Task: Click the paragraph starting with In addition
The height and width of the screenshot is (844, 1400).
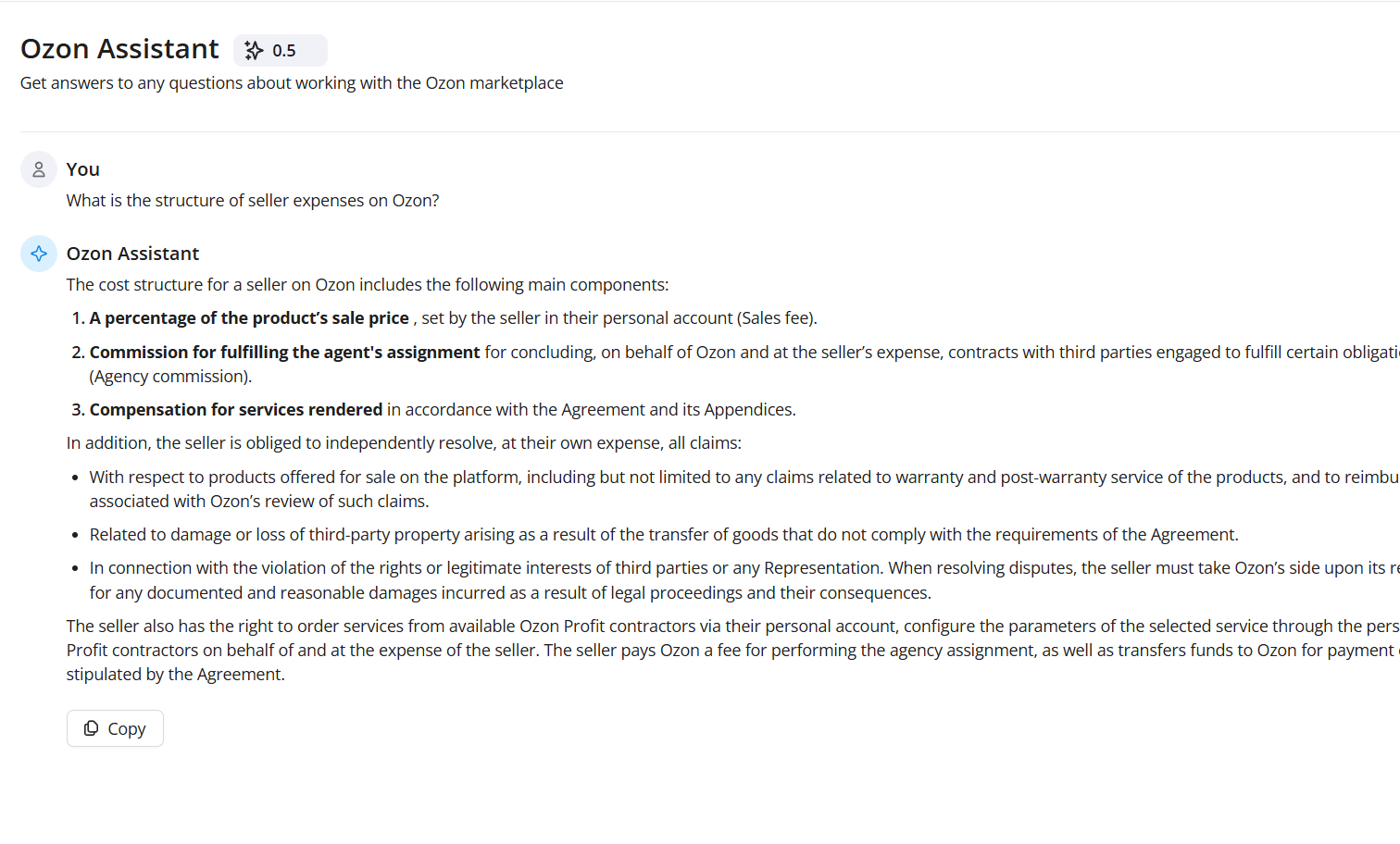Action: 404,442
